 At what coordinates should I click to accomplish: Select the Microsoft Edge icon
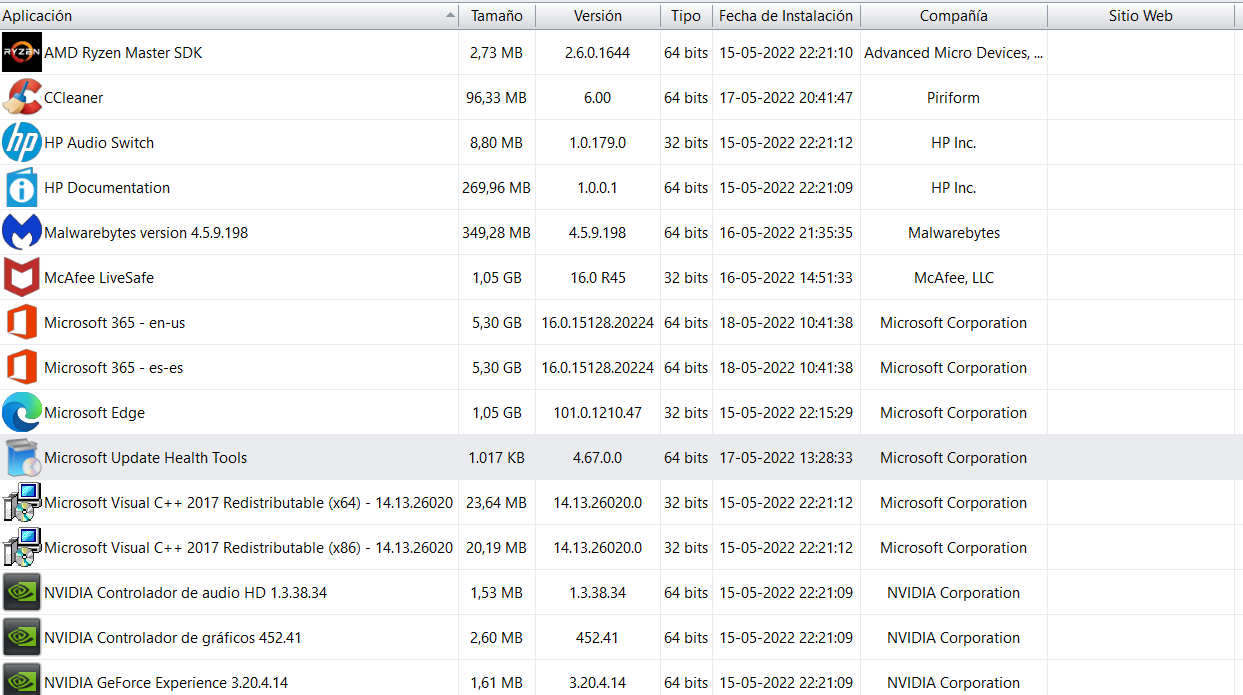coord(22,412)
